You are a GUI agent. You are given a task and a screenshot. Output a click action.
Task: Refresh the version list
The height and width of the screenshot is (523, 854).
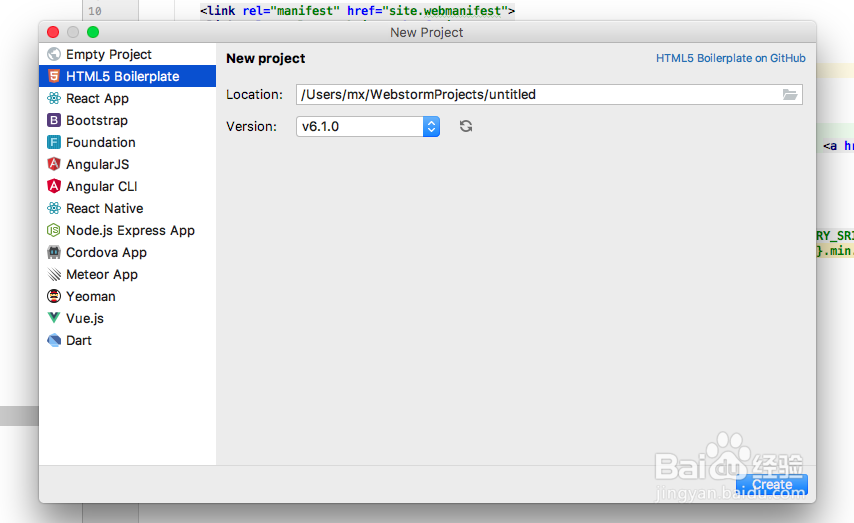click(466, 126)
